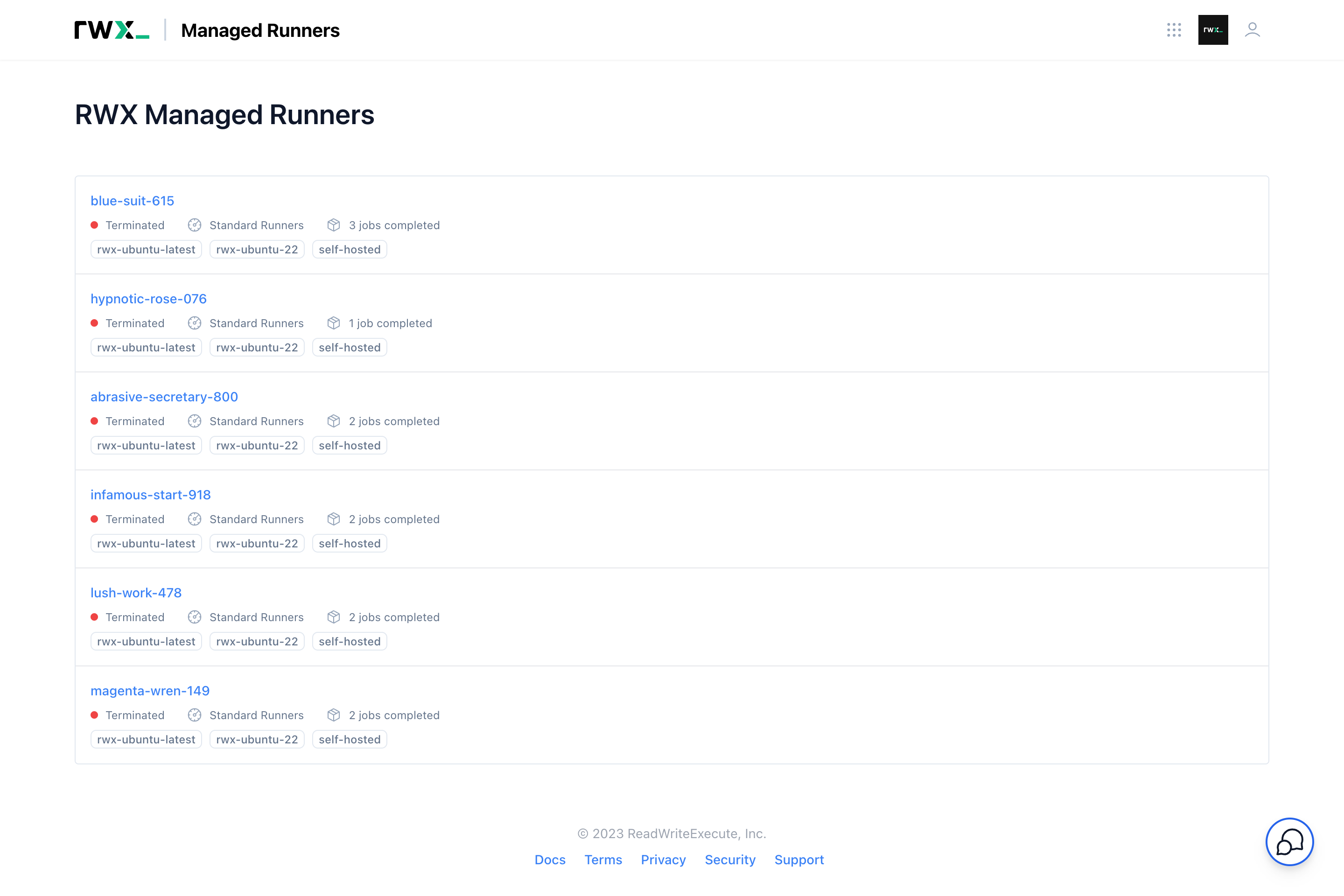Click rwx-ubuntu-22 tag on magenta-wren-149
This screenshot has width=1344, height=896.
coord(257,739)
